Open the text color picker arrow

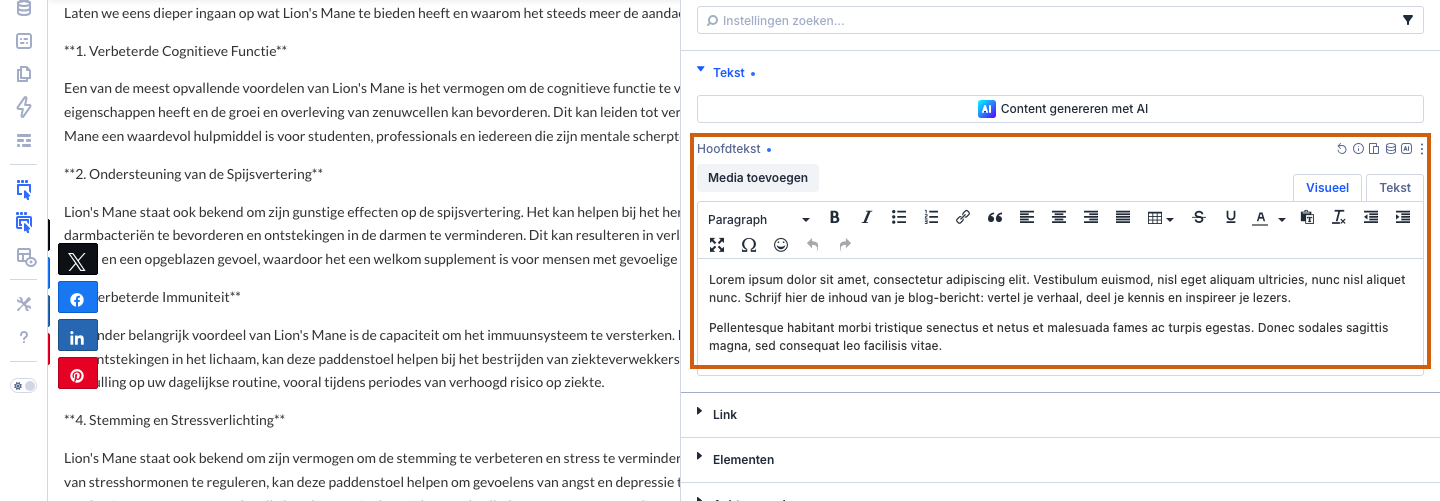[1282, 219]
